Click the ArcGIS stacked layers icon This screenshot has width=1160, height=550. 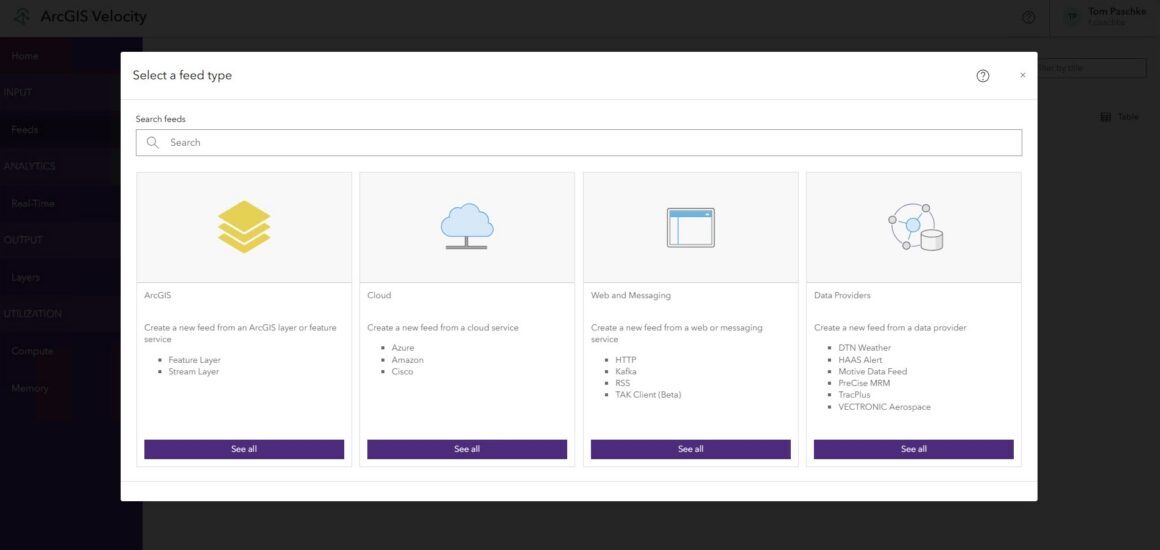[244, 227]
